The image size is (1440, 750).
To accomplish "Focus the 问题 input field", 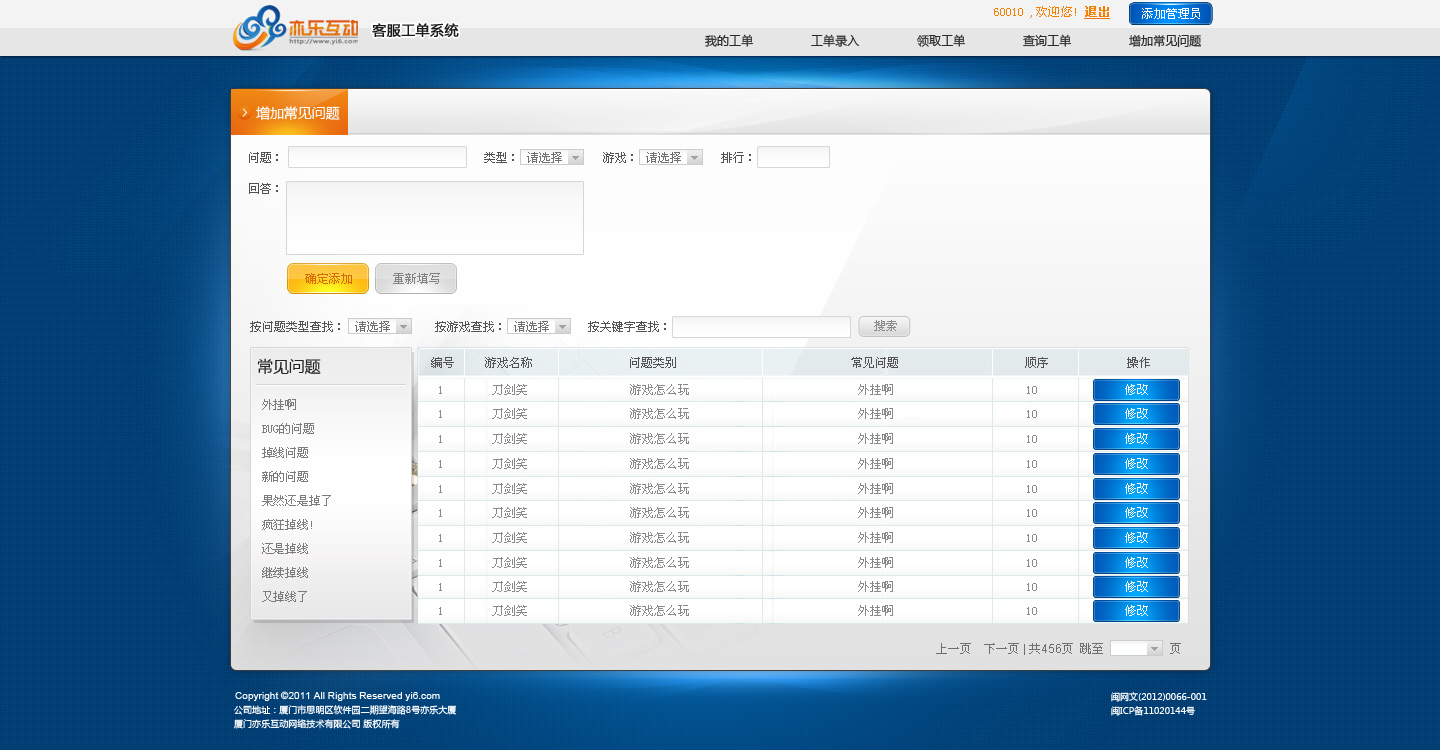I will click(x=377, y=157).
